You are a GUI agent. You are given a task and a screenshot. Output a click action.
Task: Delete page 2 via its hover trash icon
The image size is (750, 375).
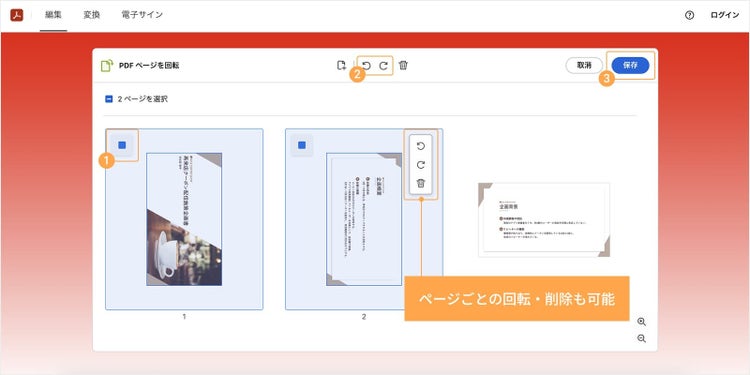(421, 183)
